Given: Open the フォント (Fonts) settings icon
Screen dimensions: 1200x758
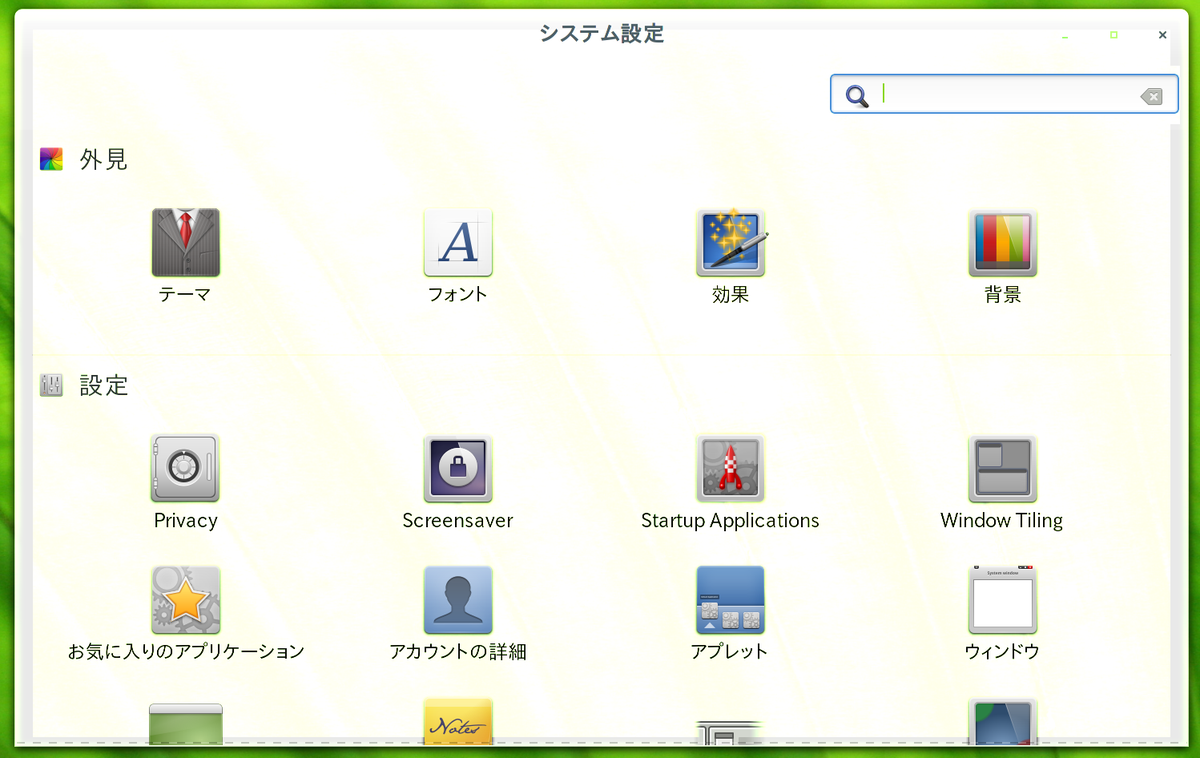Looking at the screenshot, I should (x=458, y=242).
